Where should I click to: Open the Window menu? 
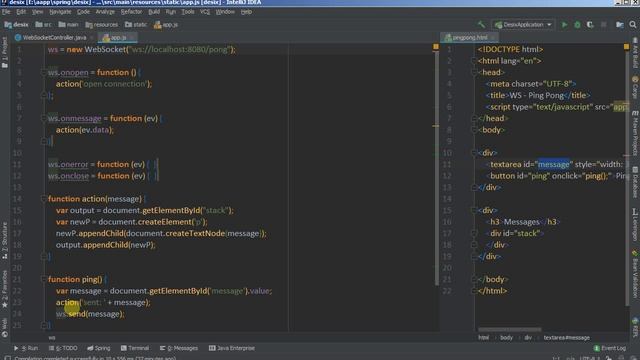(x=225, y=12)
